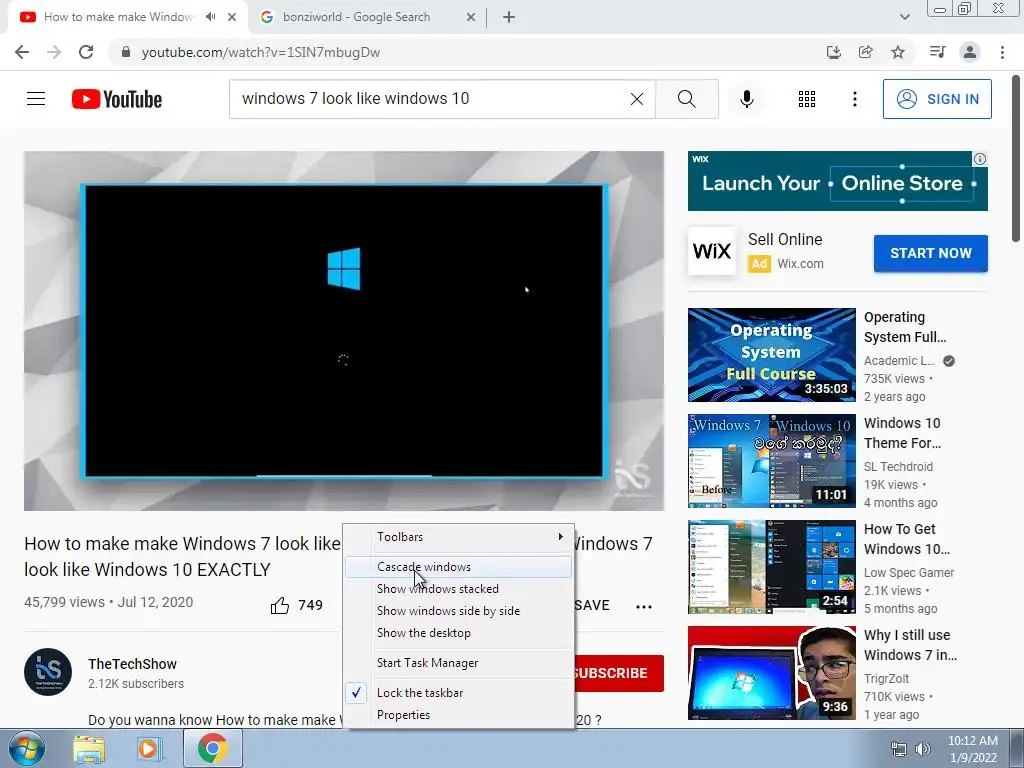Close the YouTube video tab
This screenshot has width=1024, height=768.
[x=232, y=17]
